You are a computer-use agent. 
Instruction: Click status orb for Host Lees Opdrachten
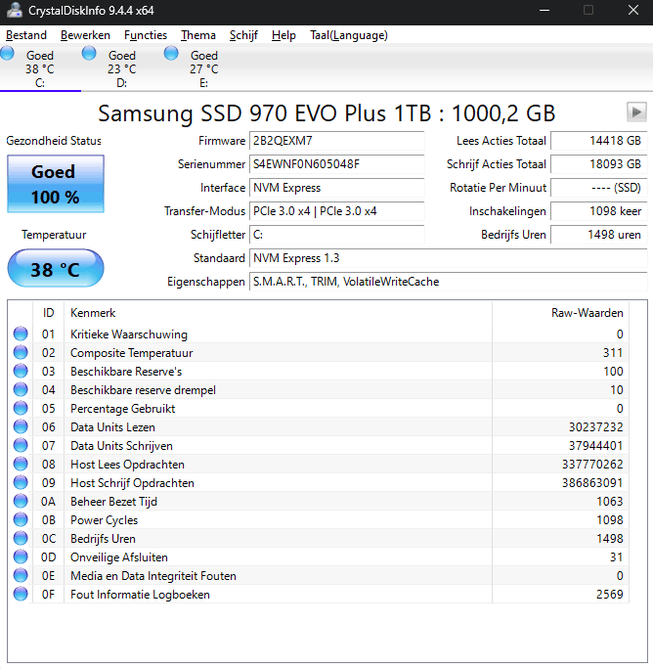pyautogui.click(x=20, y=464)
